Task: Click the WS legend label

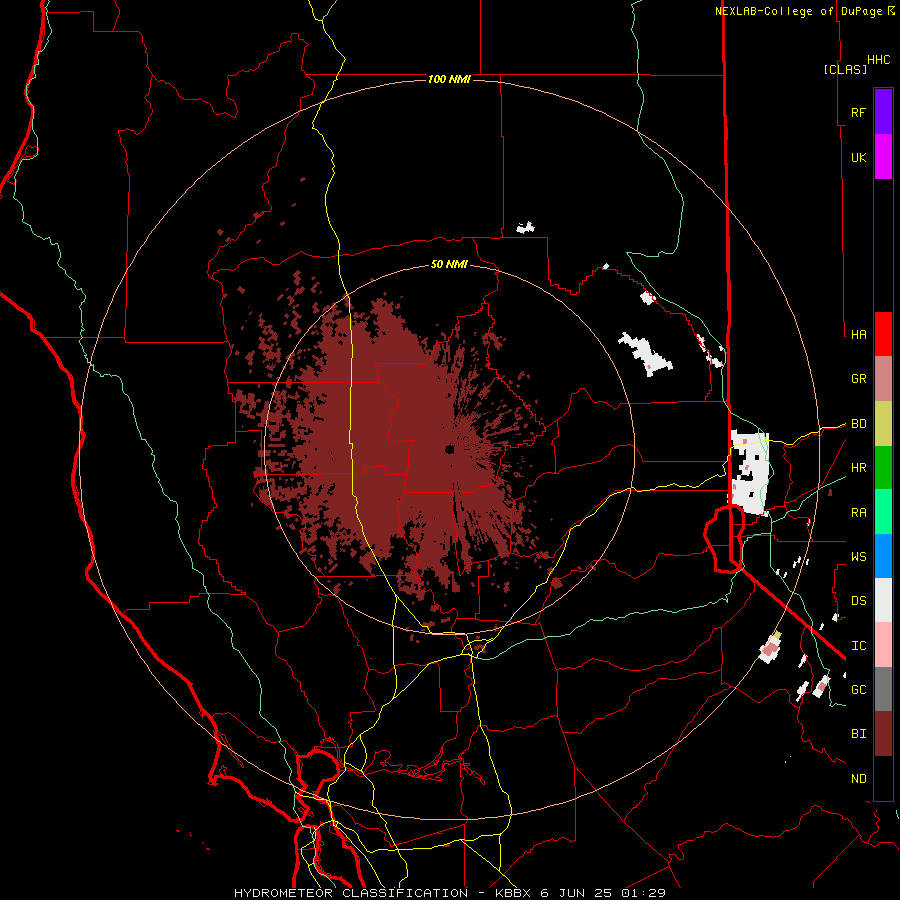Action: (859, 557)
